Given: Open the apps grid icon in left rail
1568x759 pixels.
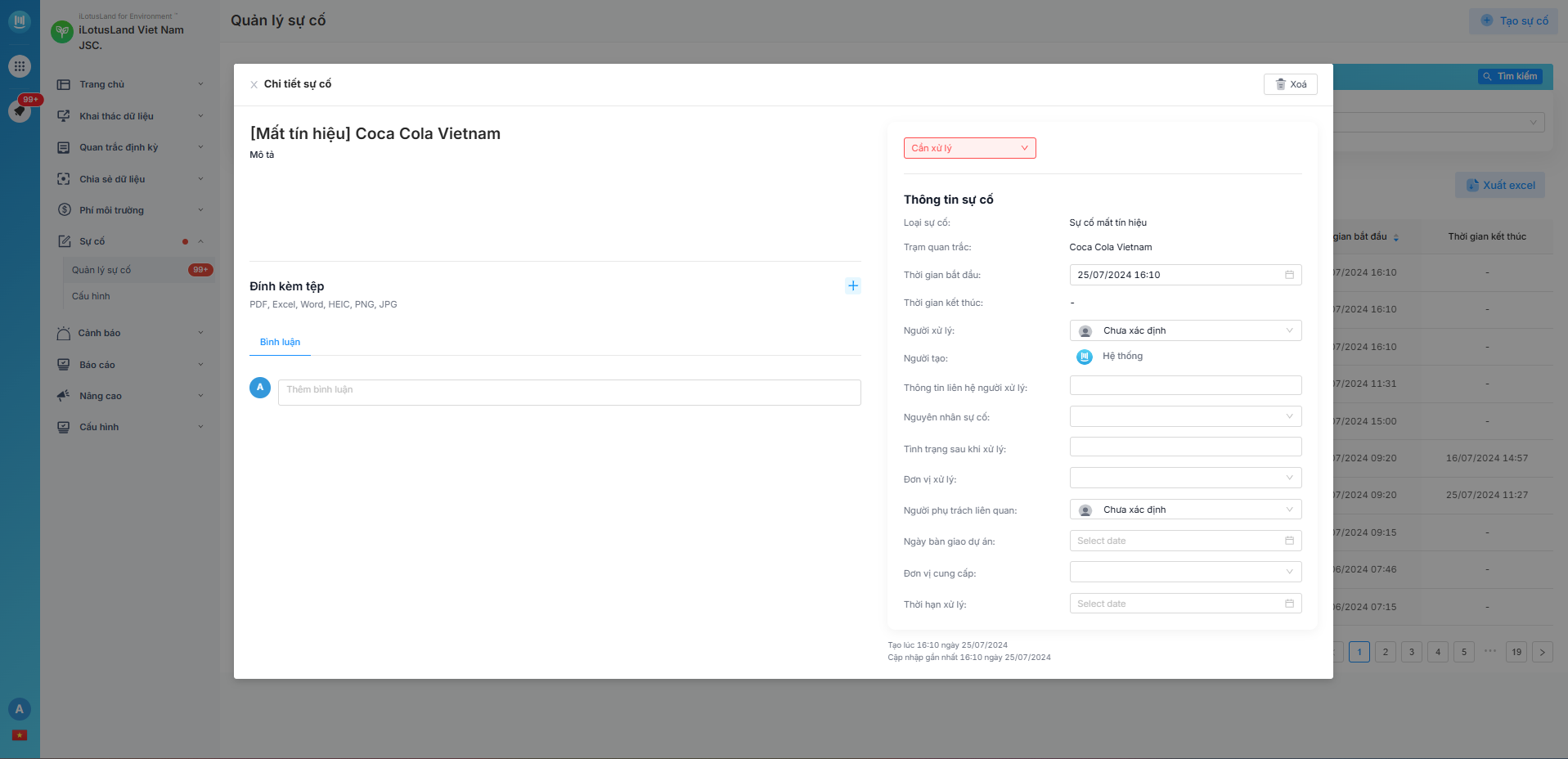Looking at the screenshot, I should pyautogui.click(x=20, y=66).
